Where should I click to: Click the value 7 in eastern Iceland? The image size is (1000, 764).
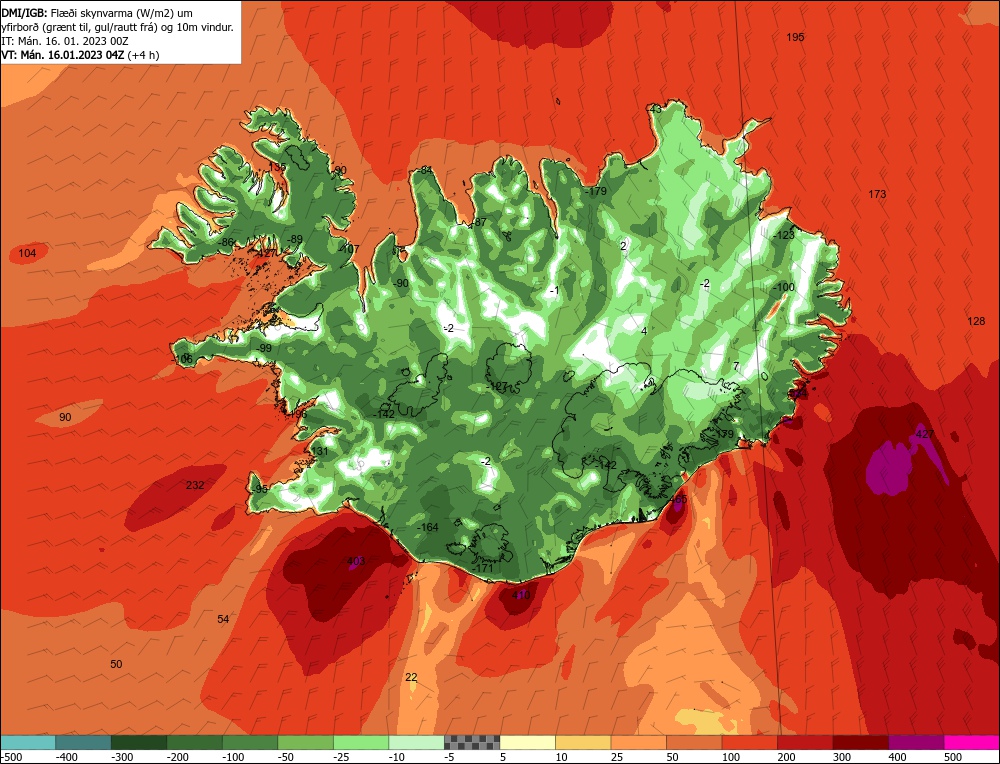coord(736,366)
